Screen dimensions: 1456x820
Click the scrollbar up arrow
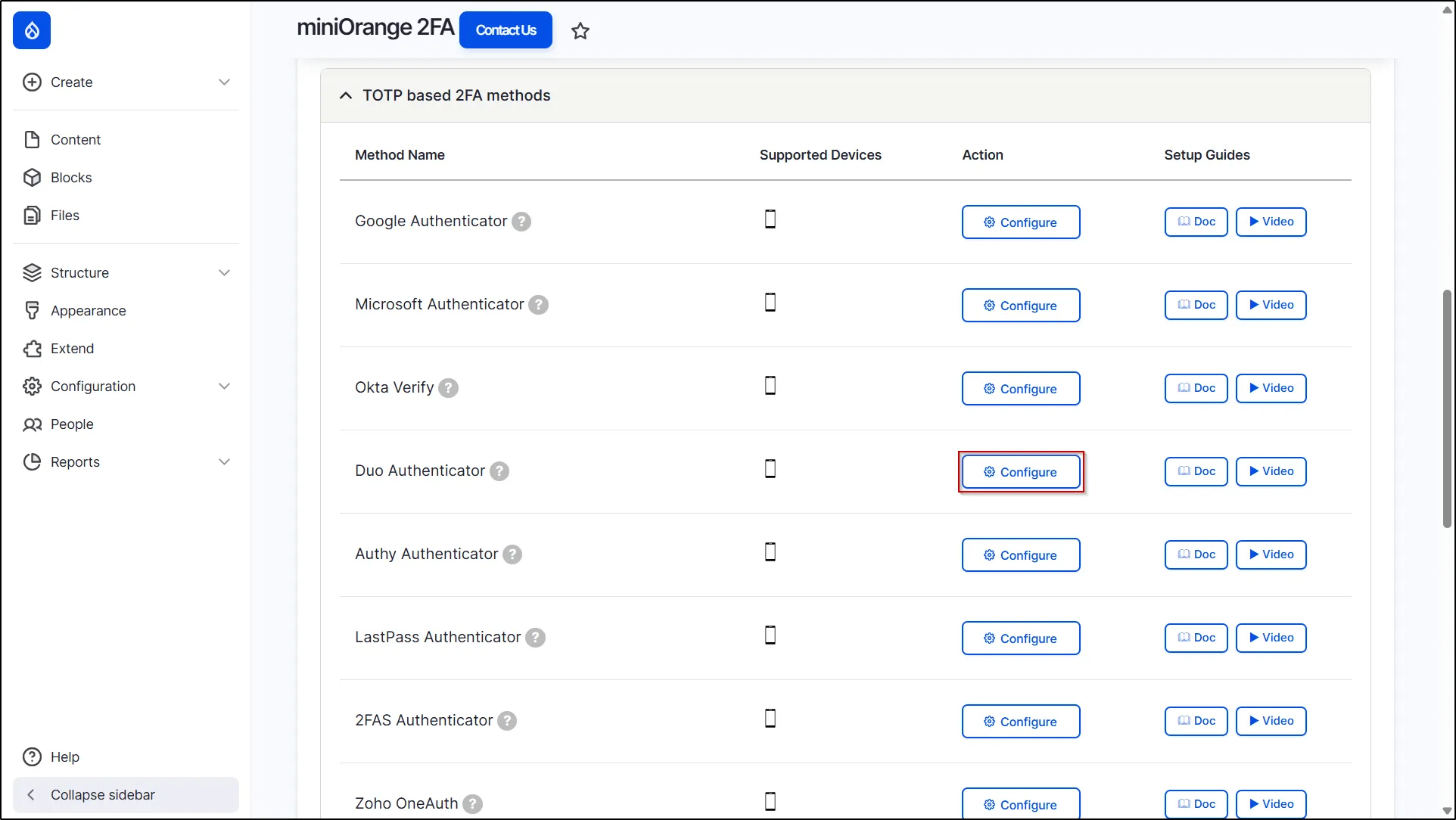[1447, 9]
